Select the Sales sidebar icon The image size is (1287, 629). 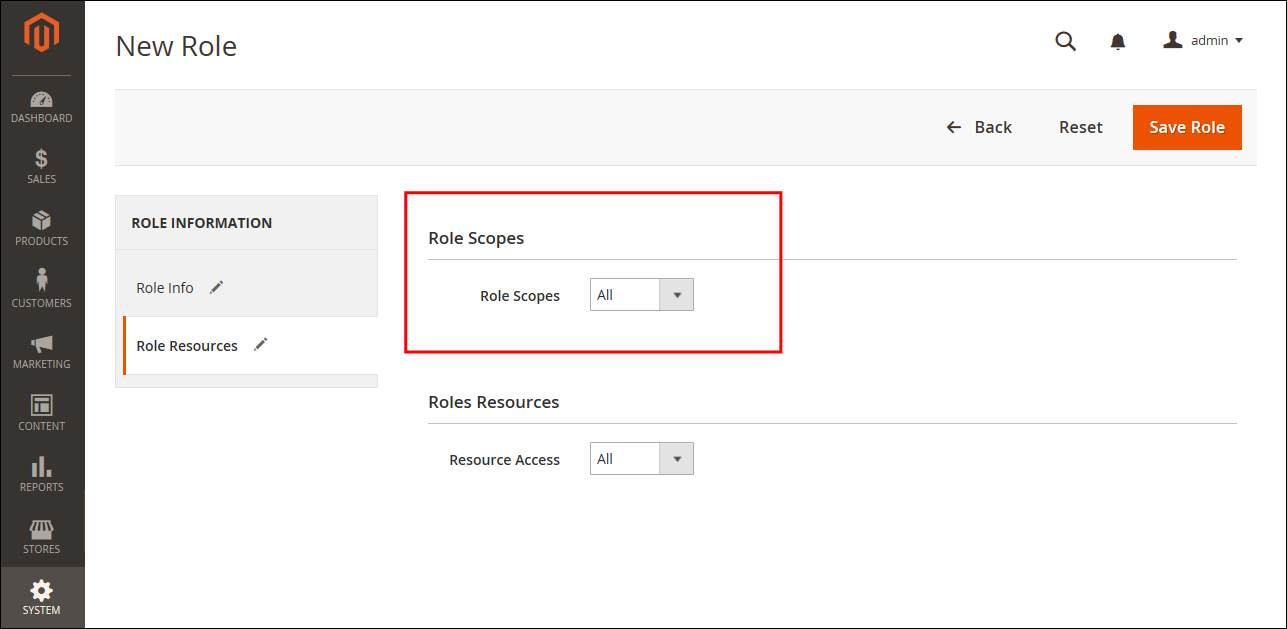point(41,166)
